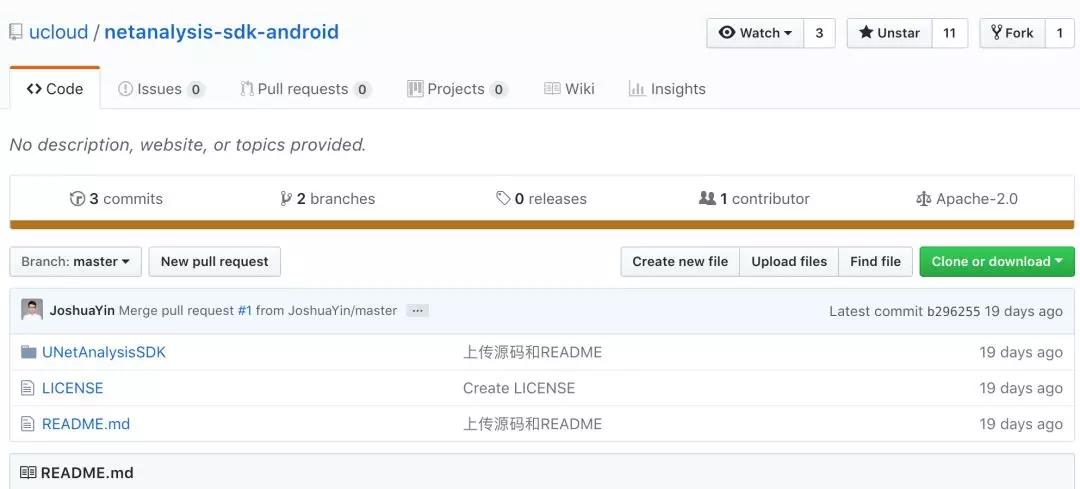
Task: Click the Fork icon
Action: (997, 32)
